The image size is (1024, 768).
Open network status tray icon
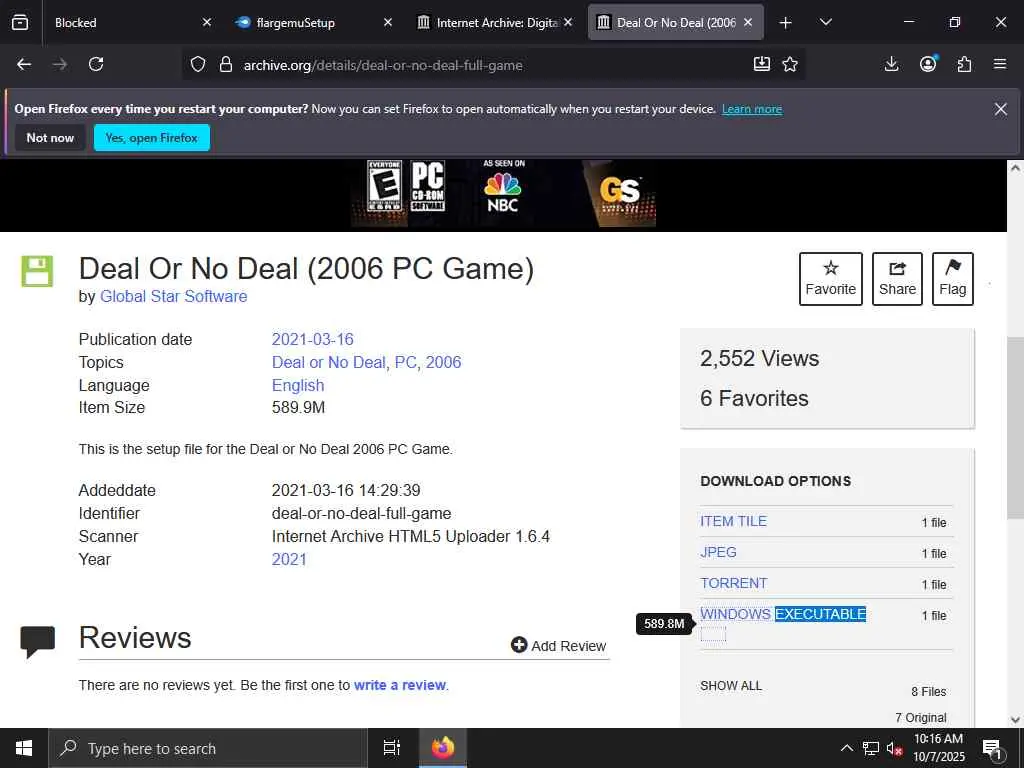(x=871, y=748)
